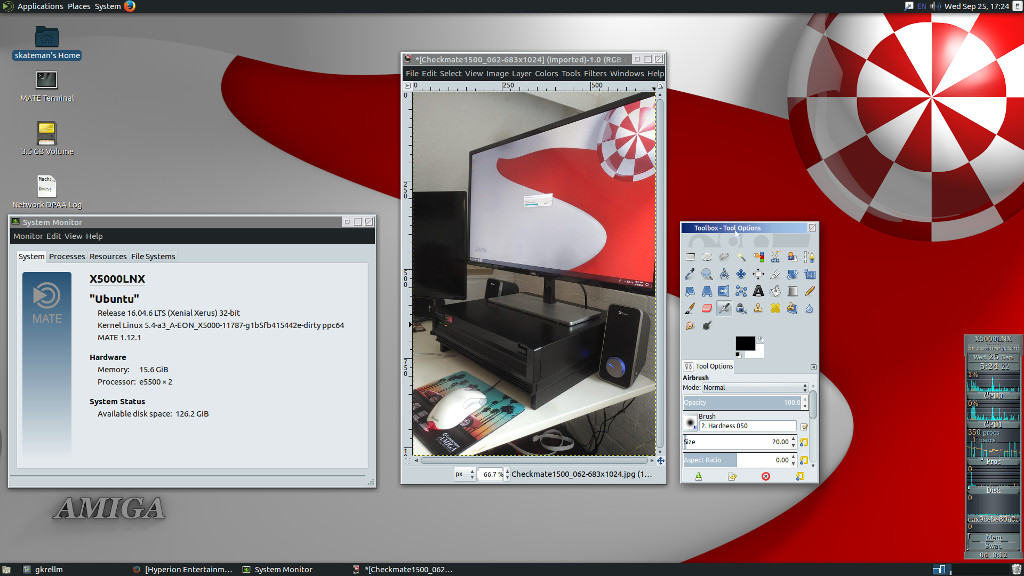Select the Blend gradient tool

(x=792, y=291)
